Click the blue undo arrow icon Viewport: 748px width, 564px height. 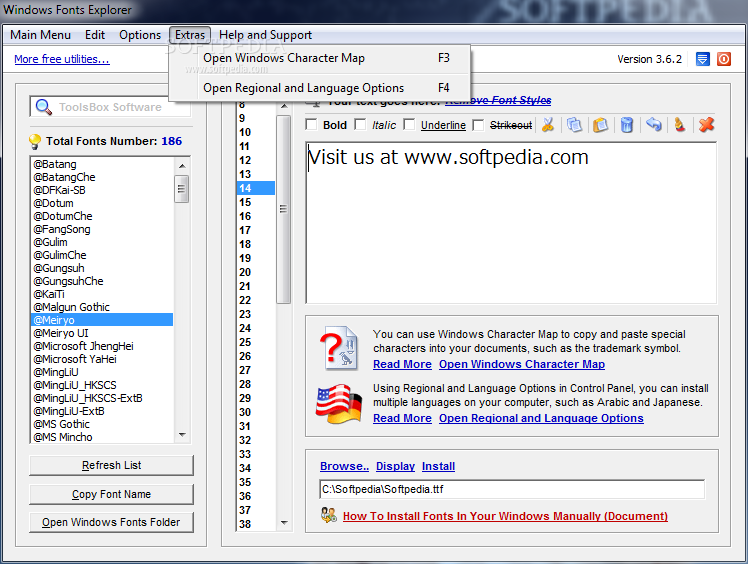point(654,125)
